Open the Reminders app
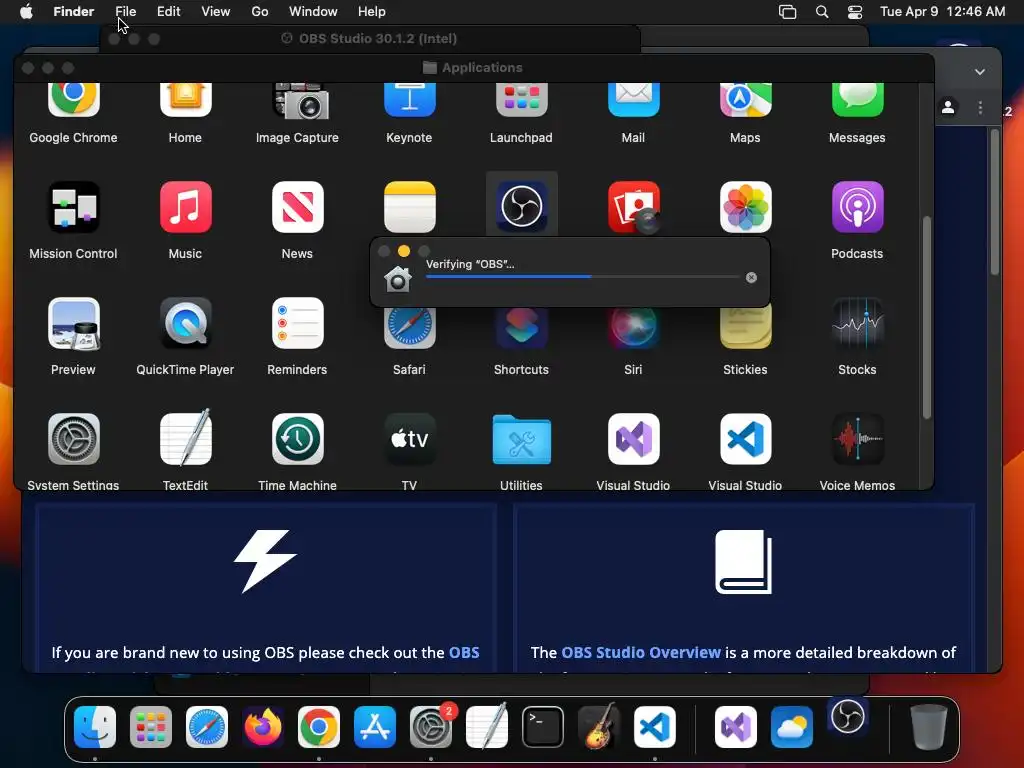The width and height of the screenshot is (1024, 768). point(297,324)
